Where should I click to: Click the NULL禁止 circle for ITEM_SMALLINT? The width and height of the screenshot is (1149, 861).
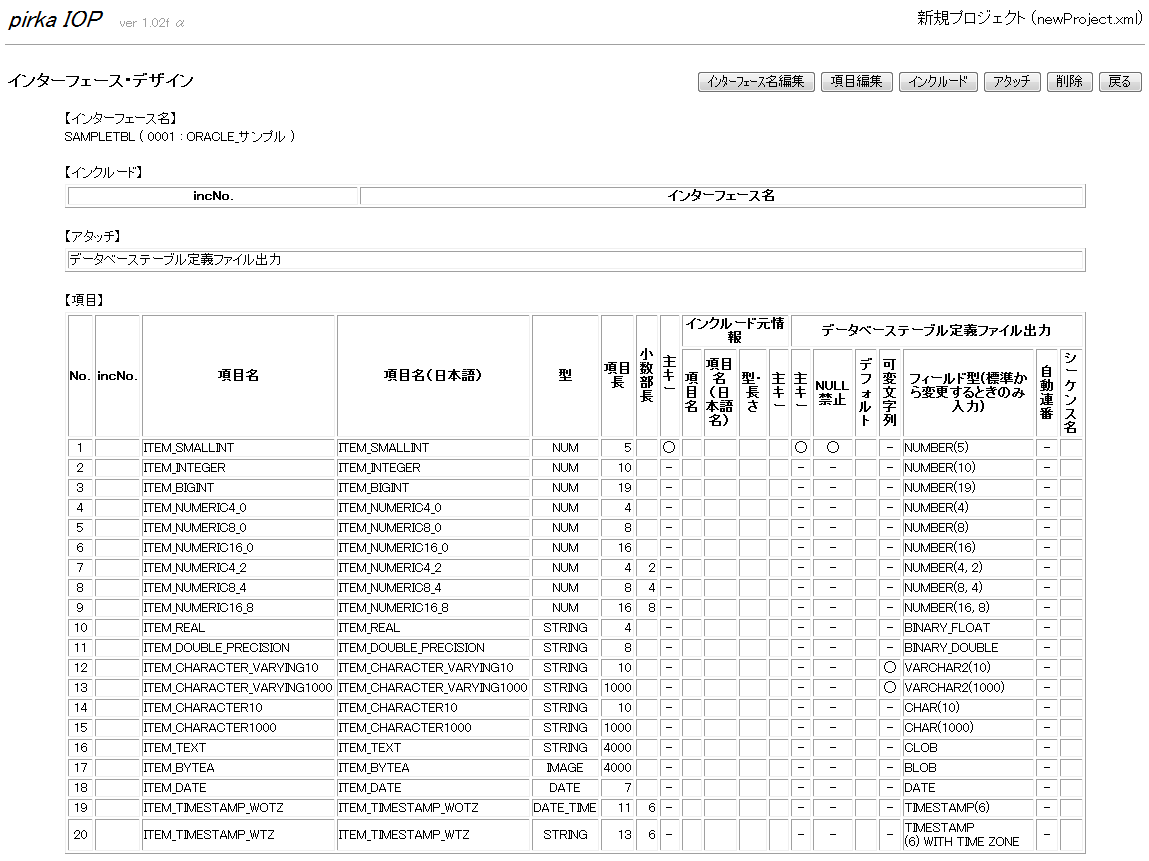tap(832, 448)
